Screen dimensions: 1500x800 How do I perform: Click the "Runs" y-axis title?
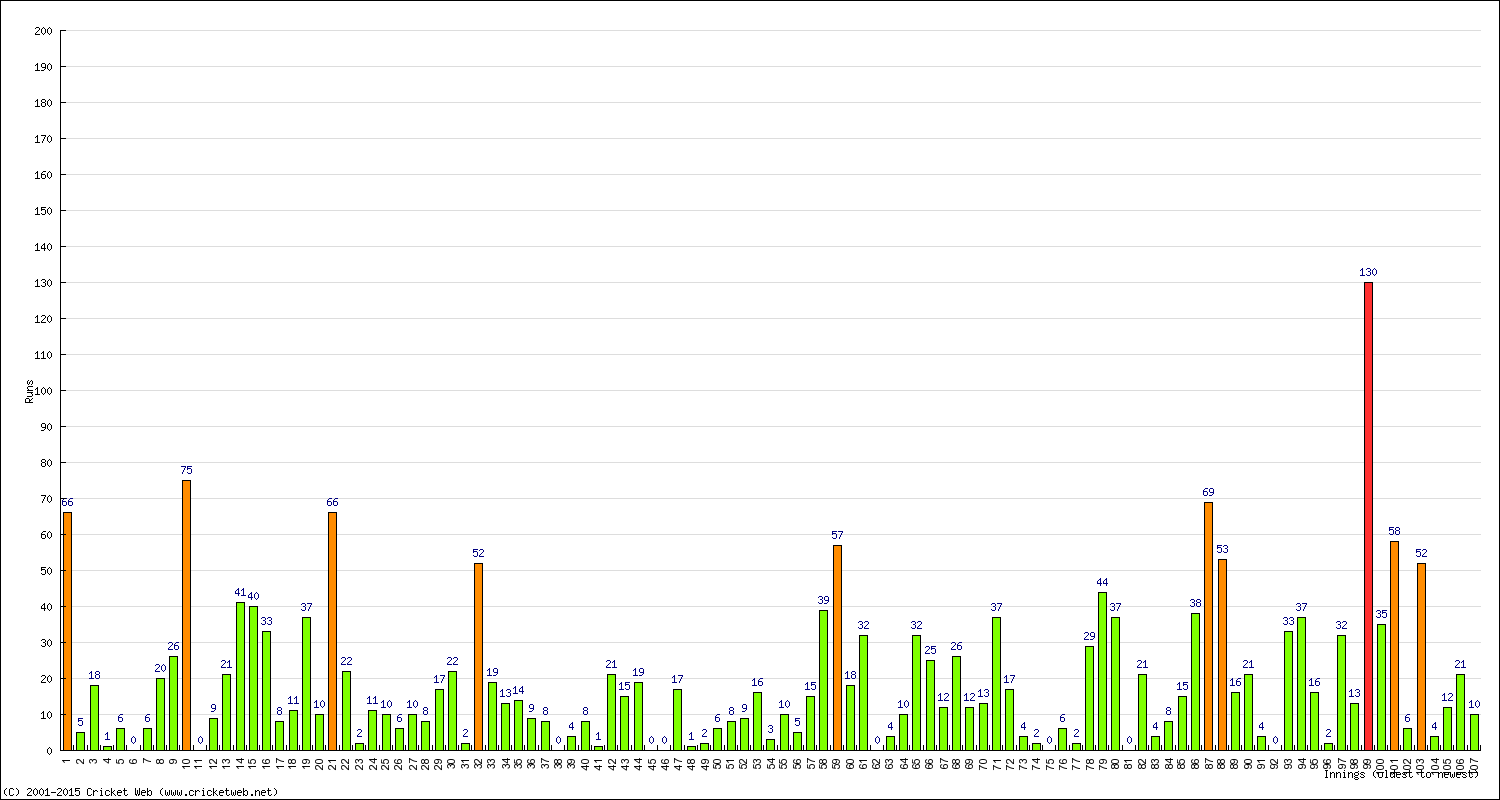coord(29,391)
